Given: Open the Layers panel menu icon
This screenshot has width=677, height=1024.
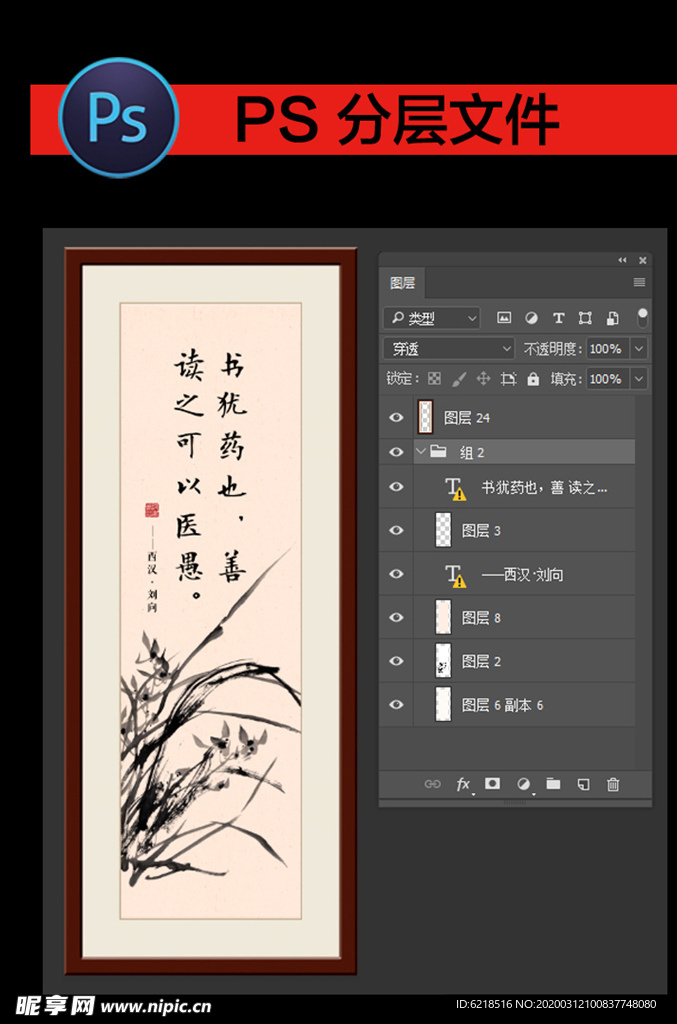Looking at the screenshot, I should [x=639, y=282].
